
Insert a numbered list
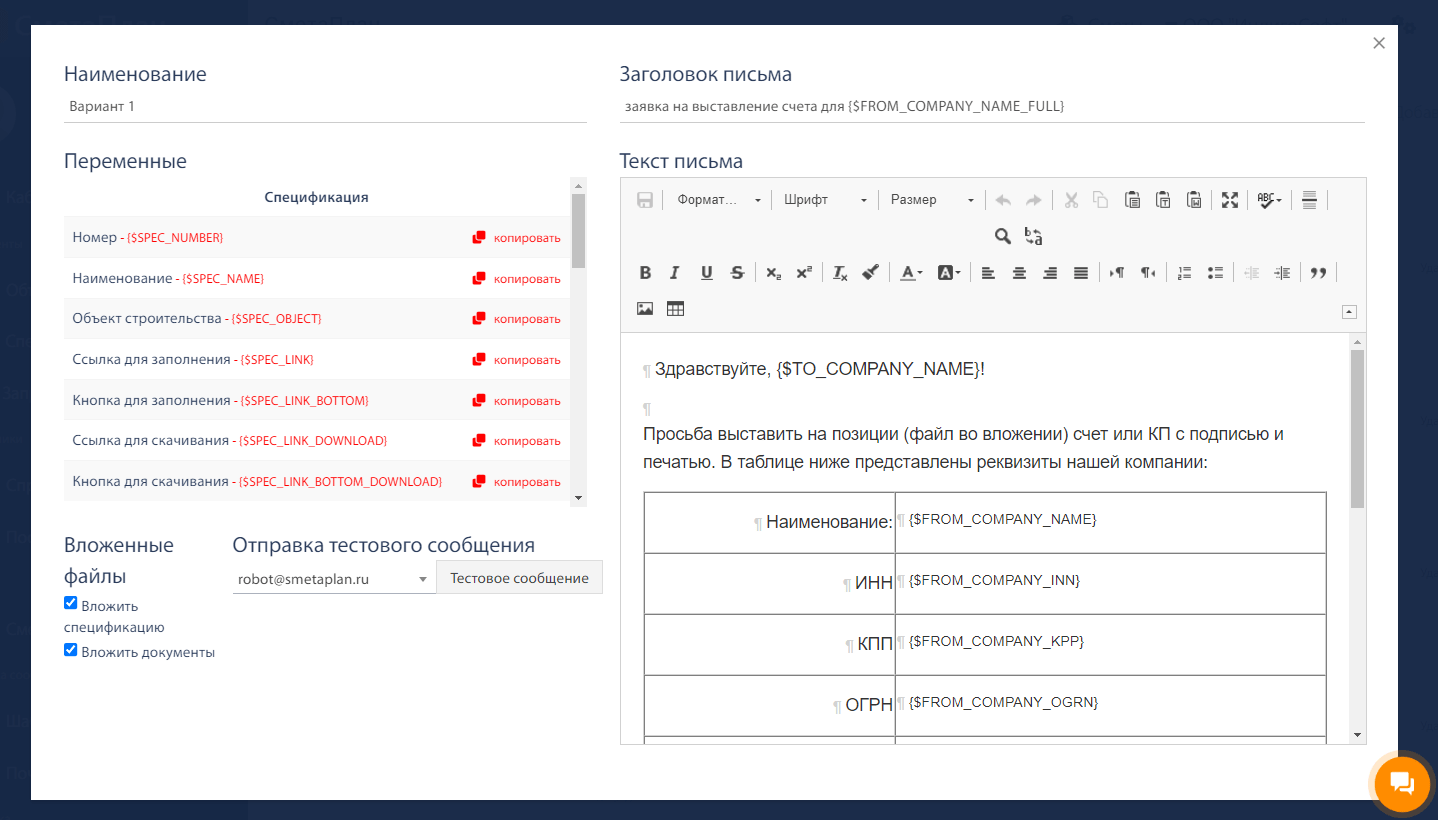click(1185, 273)
